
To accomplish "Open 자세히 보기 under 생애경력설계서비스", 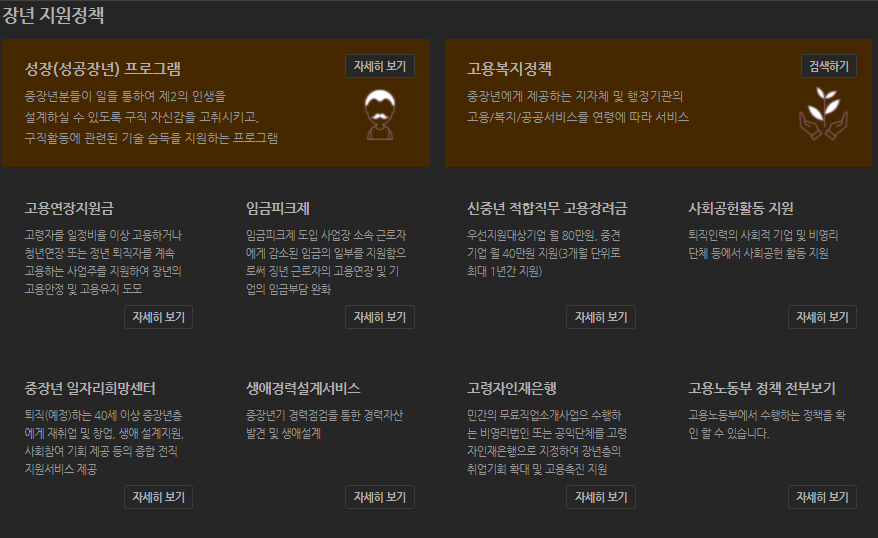I will point(380,497).
